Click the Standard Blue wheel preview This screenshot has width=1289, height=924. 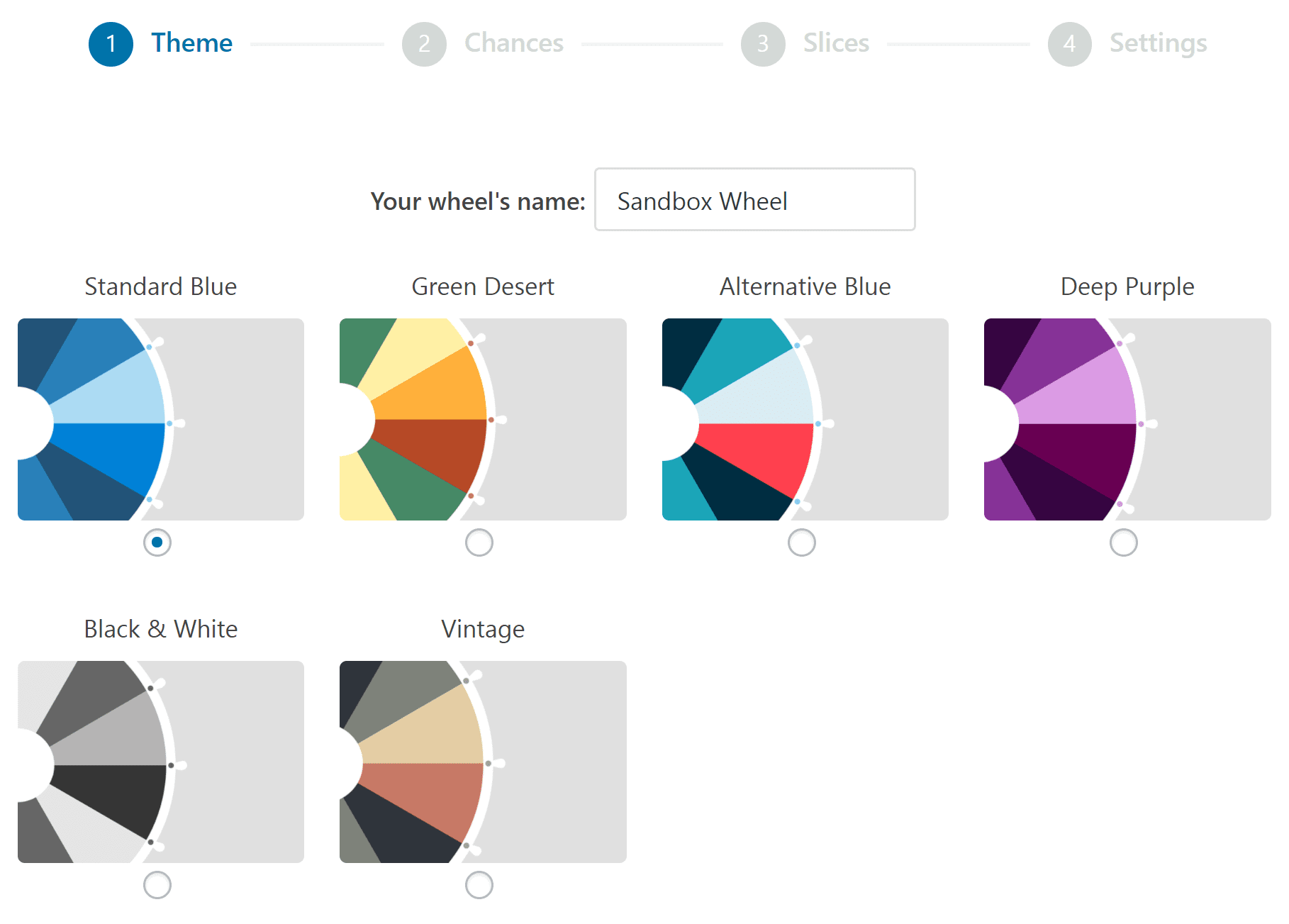(x=161, y=419)
